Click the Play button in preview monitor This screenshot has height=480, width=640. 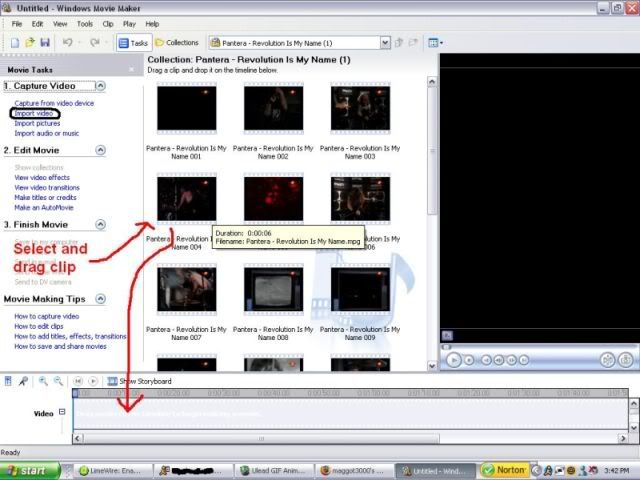tap(453, 360)
